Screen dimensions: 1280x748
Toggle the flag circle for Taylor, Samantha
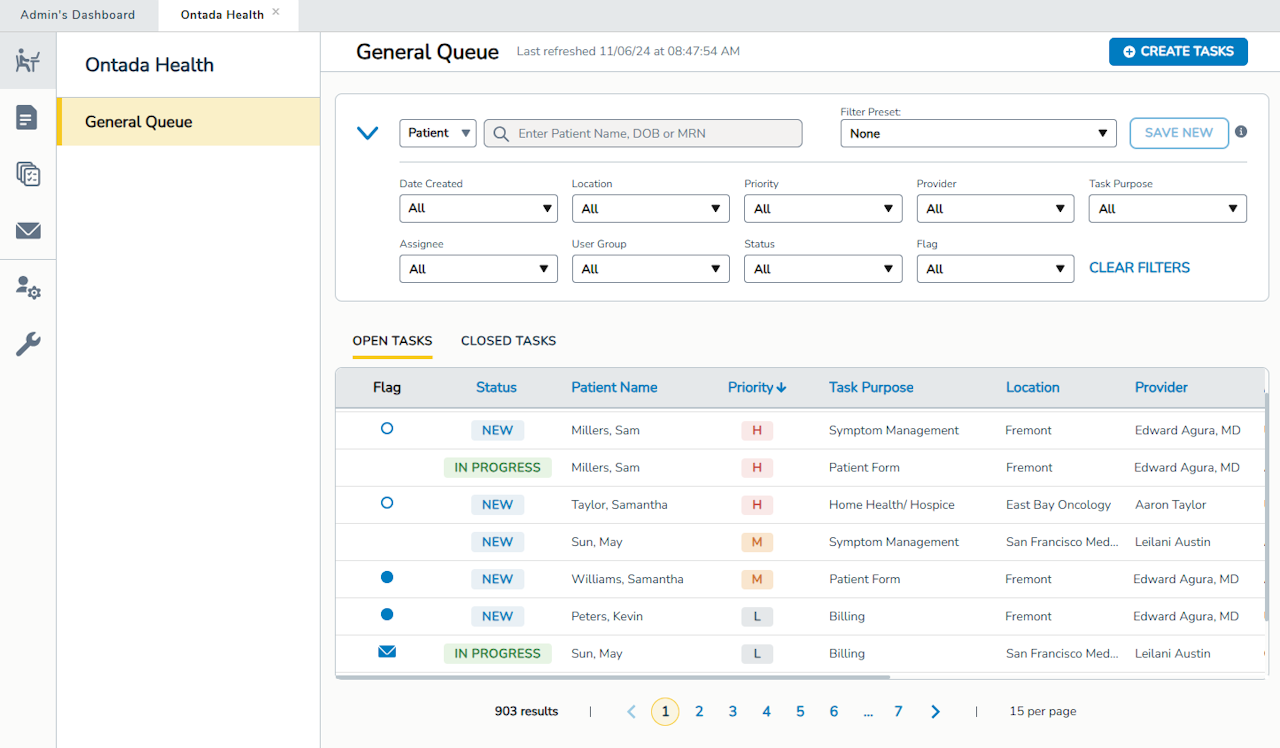click(387, 503)
